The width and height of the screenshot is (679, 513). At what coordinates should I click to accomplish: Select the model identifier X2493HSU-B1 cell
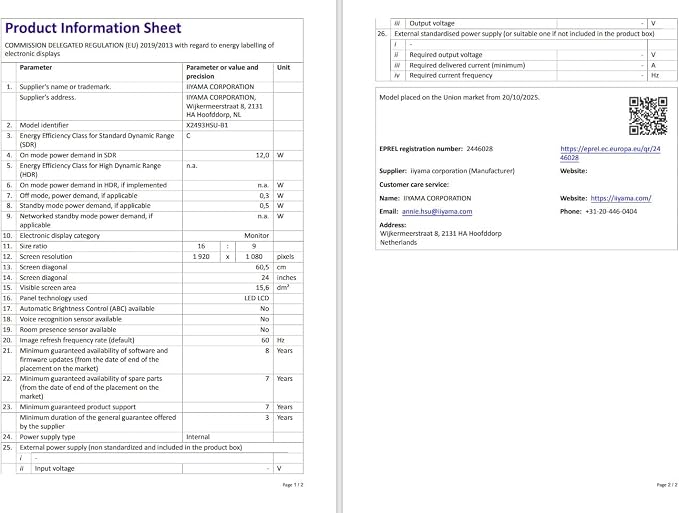click(228, 125)
